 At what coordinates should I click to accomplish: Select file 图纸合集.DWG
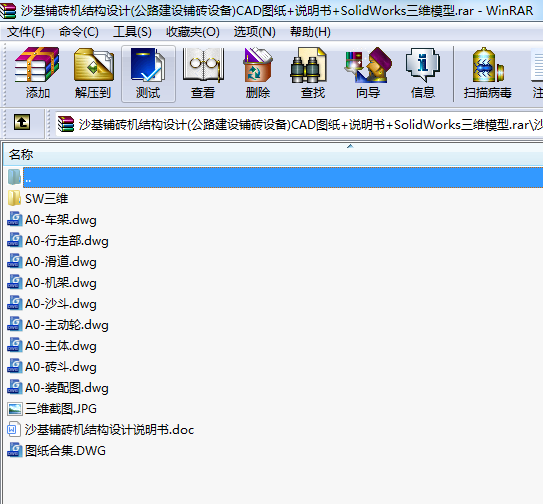[x=65, y=451]
